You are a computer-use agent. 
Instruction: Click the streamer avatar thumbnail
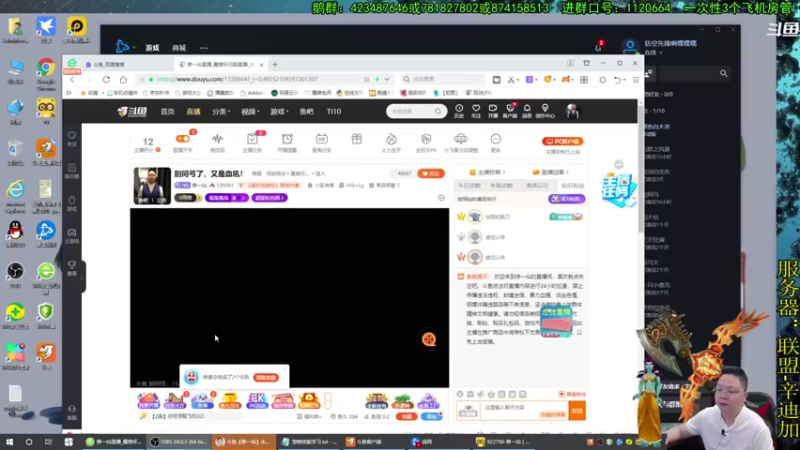coord(152,186)
